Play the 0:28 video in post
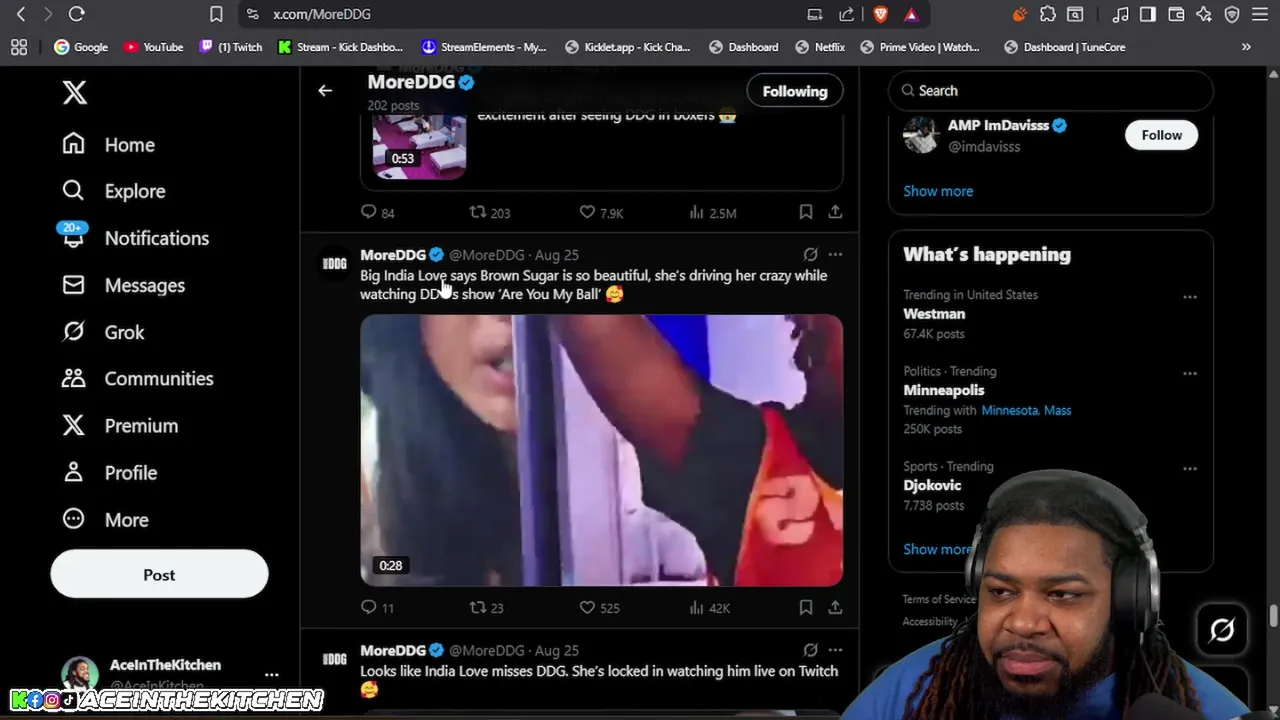This screenshot has height=720, width=1280. (602, 450)
